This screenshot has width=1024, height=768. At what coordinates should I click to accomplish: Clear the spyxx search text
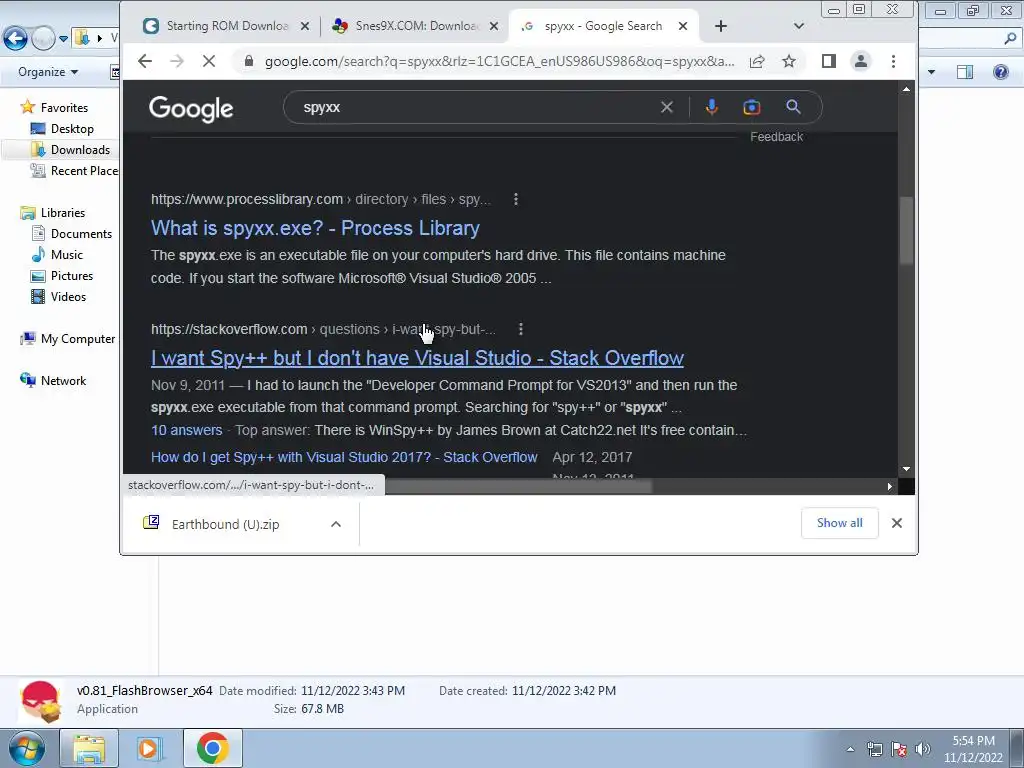667,107
